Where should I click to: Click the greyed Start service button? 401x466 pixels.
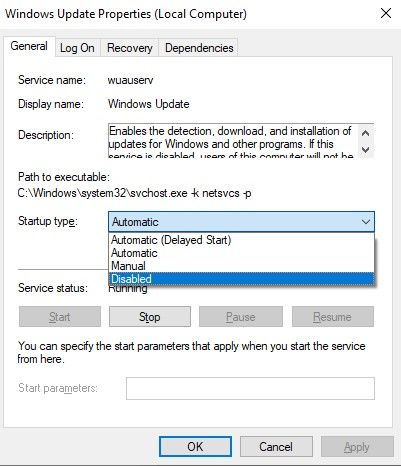(x=60, y=317)
